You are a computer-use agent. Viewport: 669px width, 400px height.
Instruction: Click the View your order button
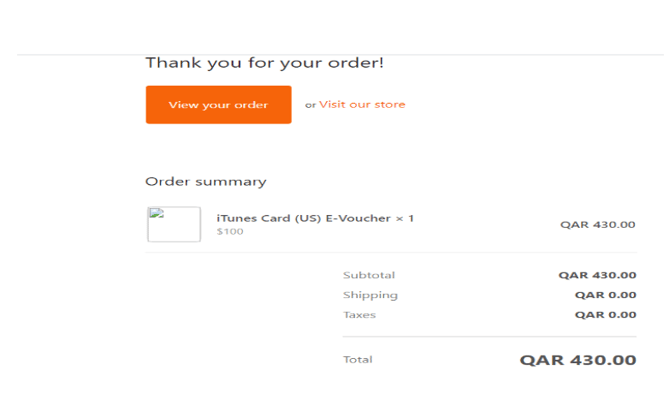click(218, 105)
